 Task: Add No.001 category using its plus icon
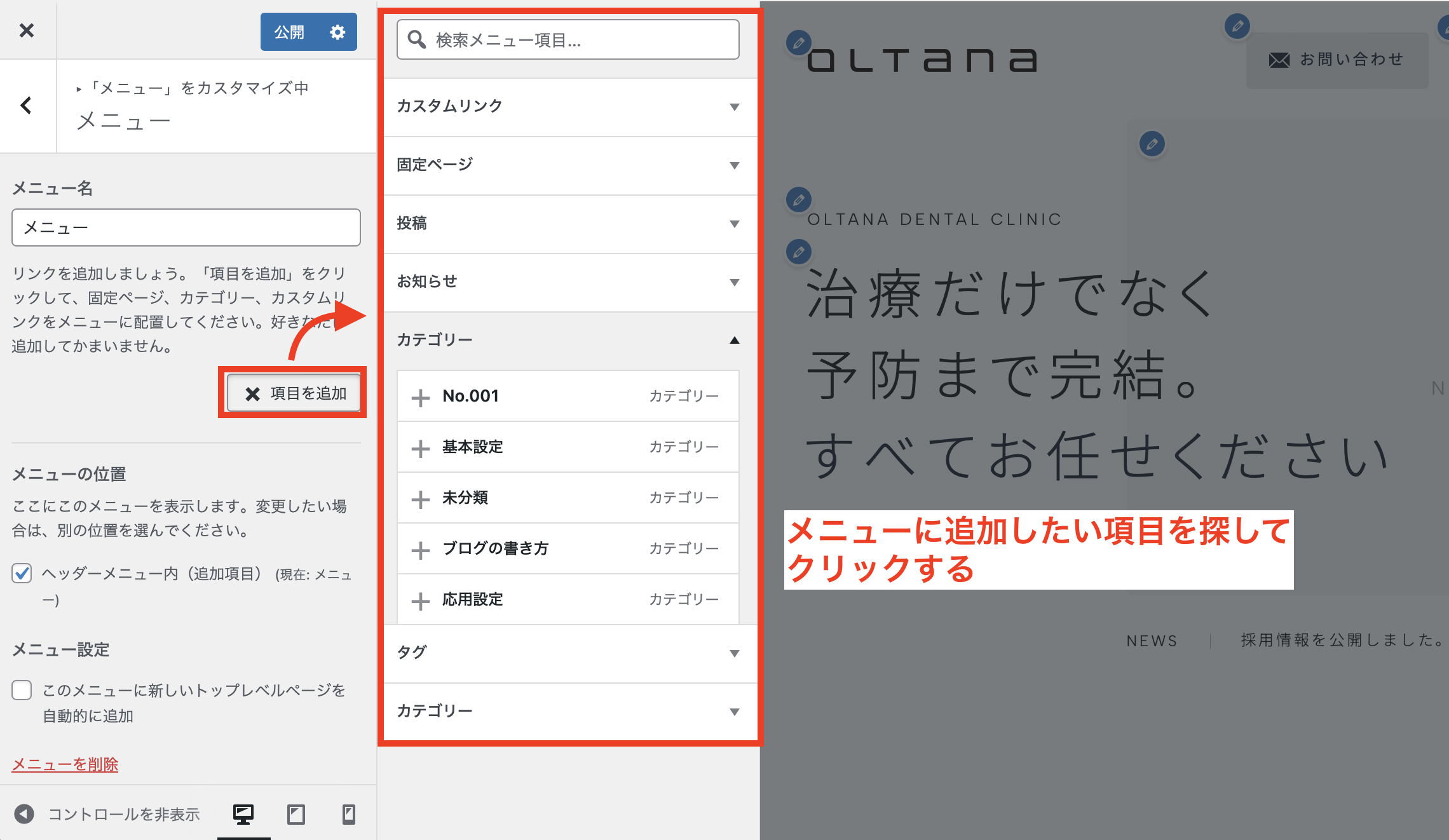[421, 396]
